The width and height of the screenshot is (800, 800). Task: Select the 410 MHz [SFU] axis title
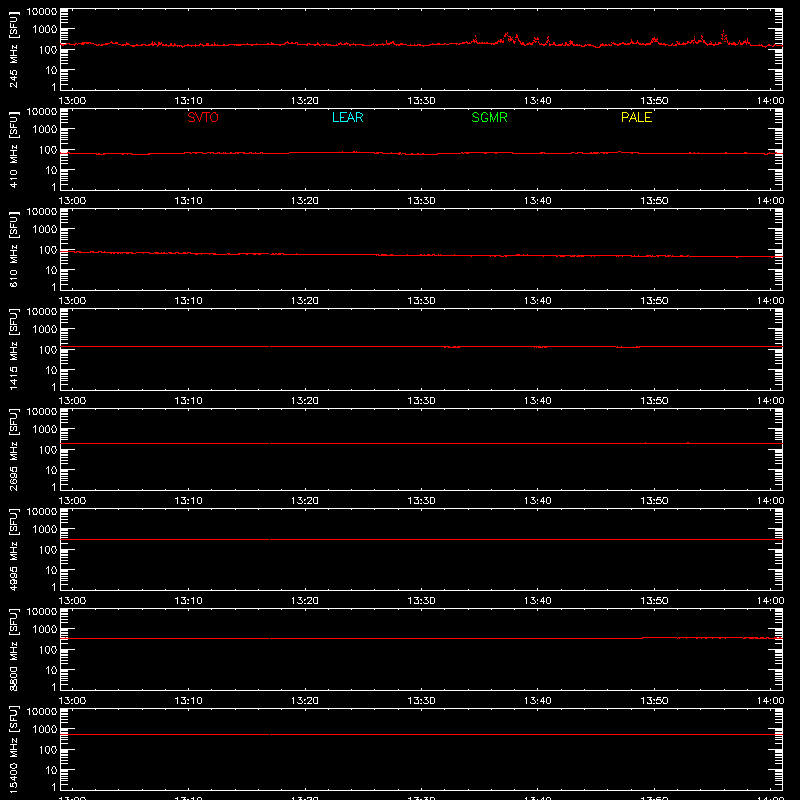[x=13, y=149]
